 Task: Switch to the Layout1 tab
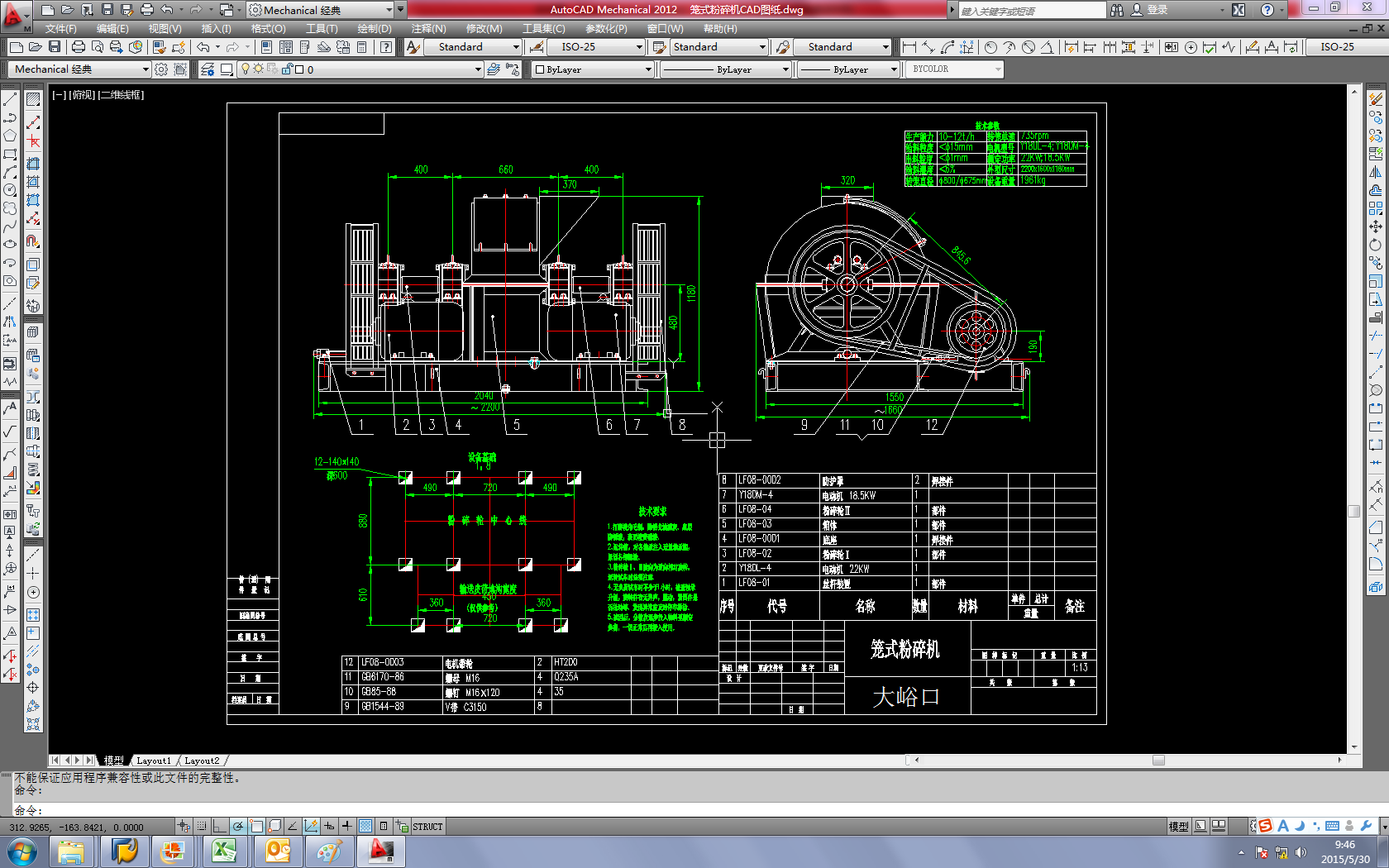(155, 761)
